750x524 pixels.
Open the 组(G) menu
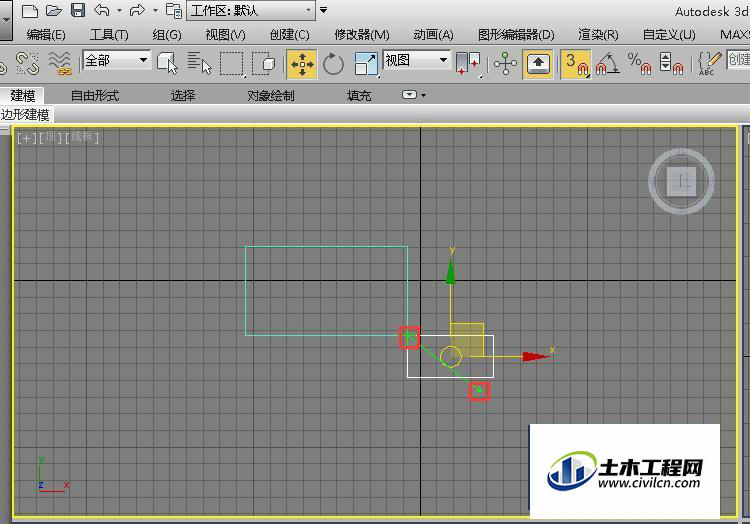167,34
